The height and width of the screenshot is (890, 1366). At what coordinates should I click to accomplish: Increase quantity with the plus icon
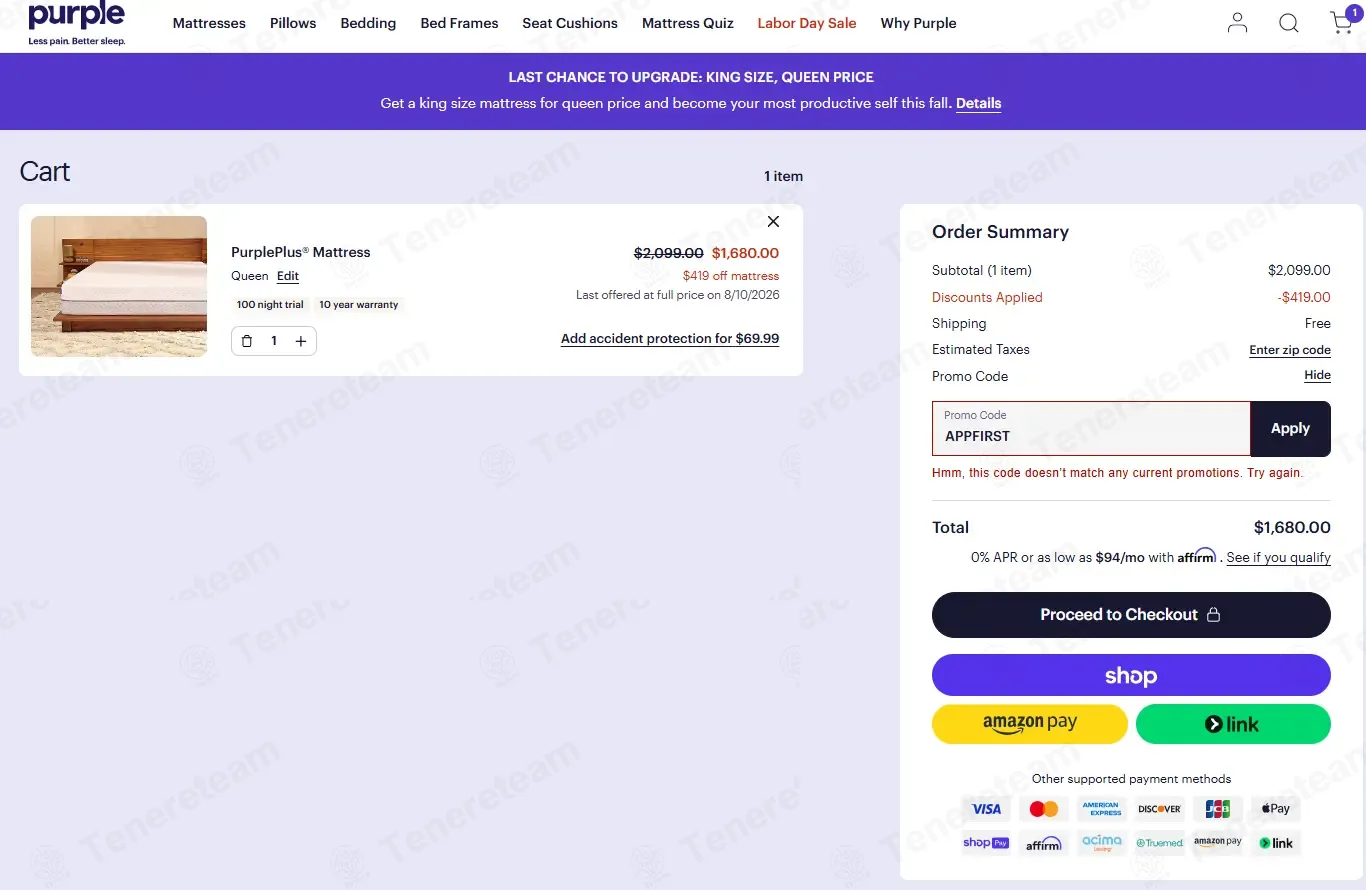point(301,341)
